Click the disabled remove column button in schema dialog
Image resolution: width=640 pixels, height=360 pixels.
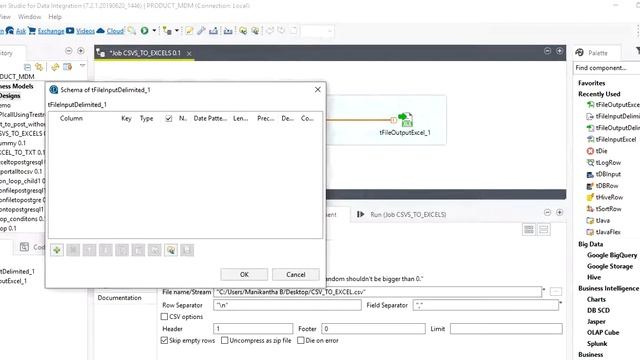coord(73,250)
